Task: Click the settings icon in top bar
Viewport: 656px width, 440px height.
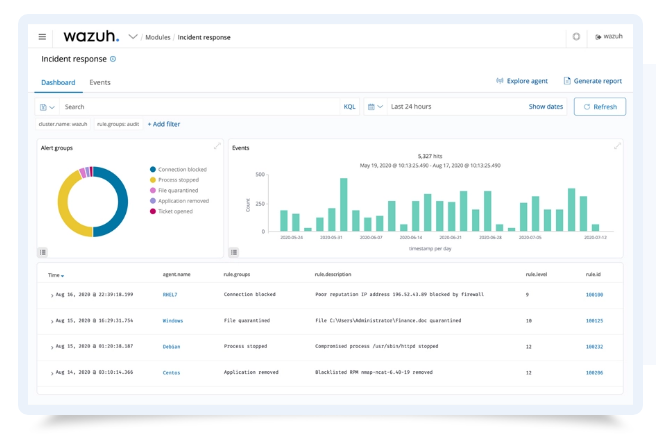Action: coord(577,37)
